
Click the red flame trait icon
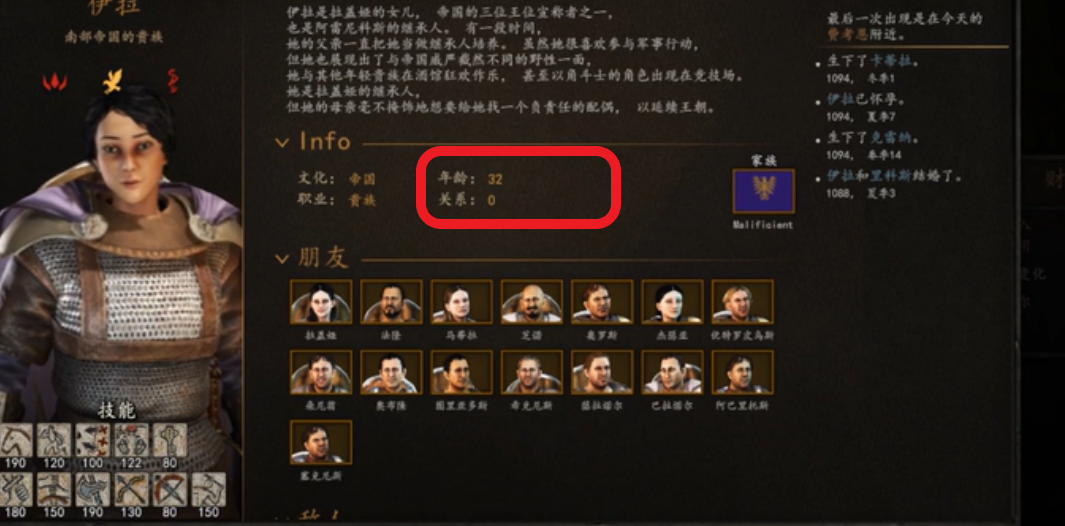coord(55,82)
